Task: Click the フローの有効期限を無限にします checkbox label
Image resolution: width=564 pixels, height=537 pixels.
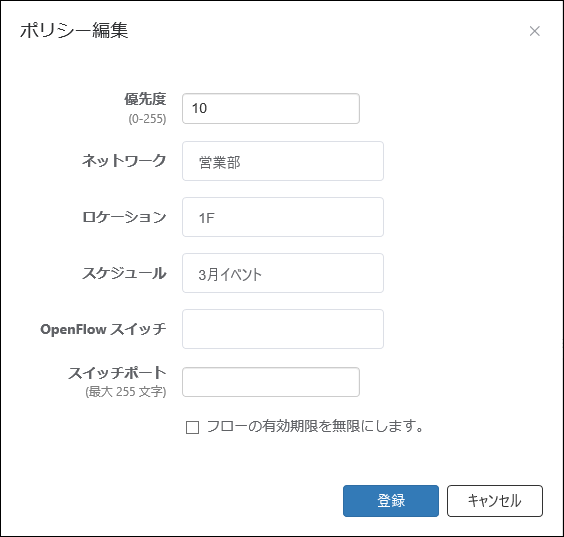Action: pyautogui.click(x=315, y=427)
